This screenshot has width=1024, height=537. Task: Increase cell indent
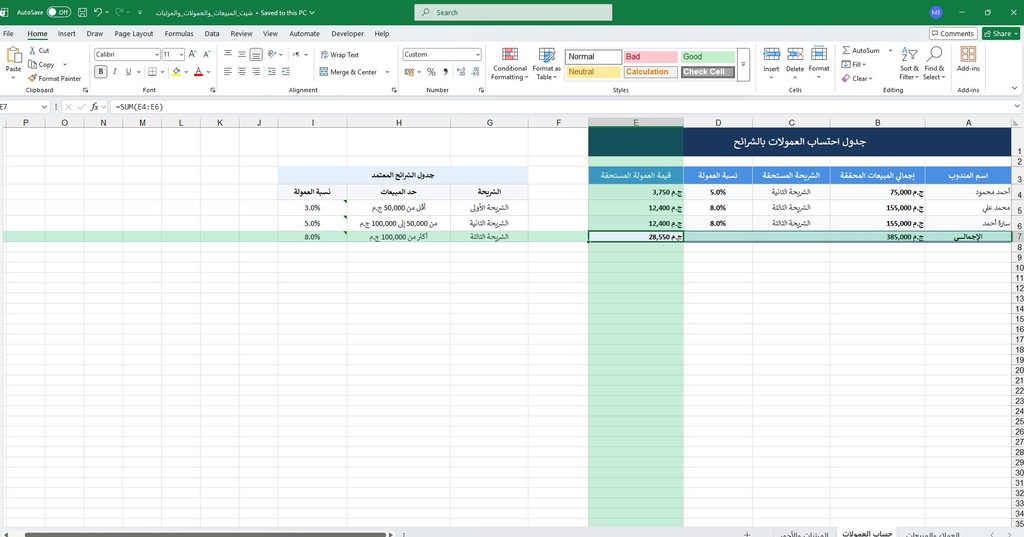(x=286, y=72)
